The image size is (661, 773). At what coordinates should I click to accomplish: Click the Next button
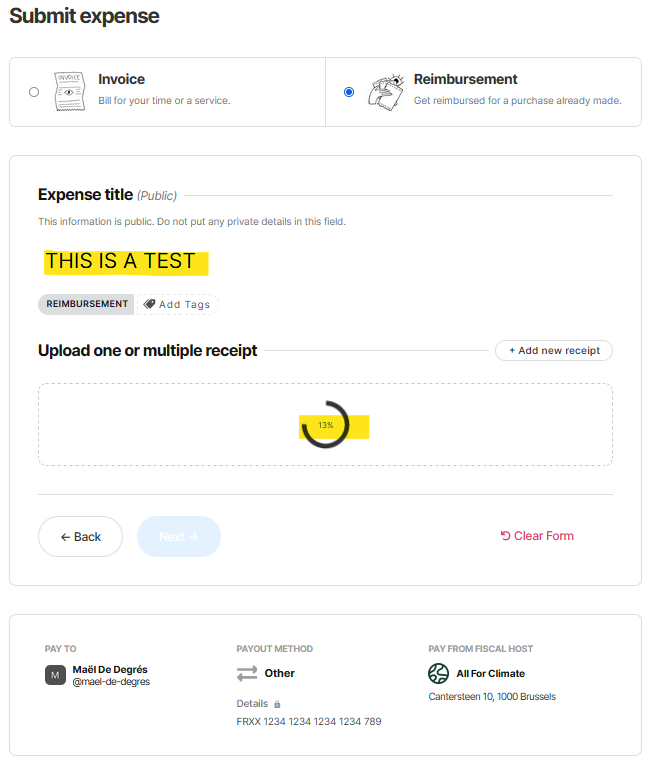(179, 537)
